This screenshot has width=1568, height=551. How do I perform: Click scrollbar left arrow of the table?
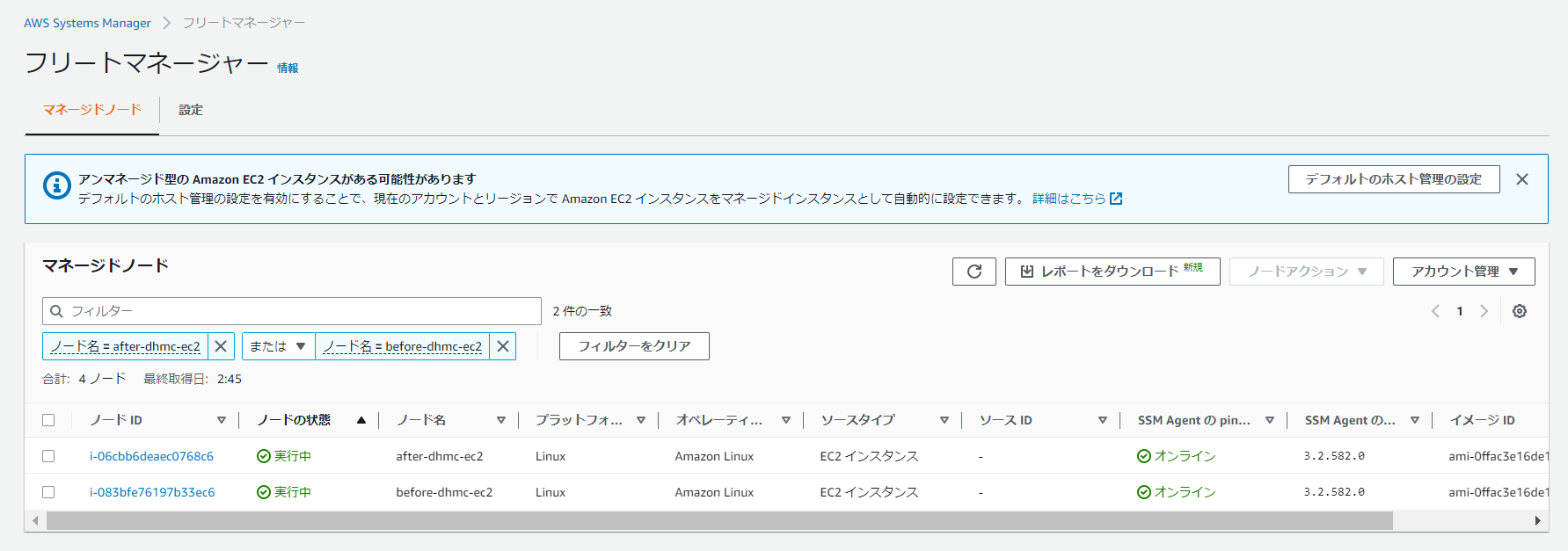pyautogui.click(x=35, y=521)
